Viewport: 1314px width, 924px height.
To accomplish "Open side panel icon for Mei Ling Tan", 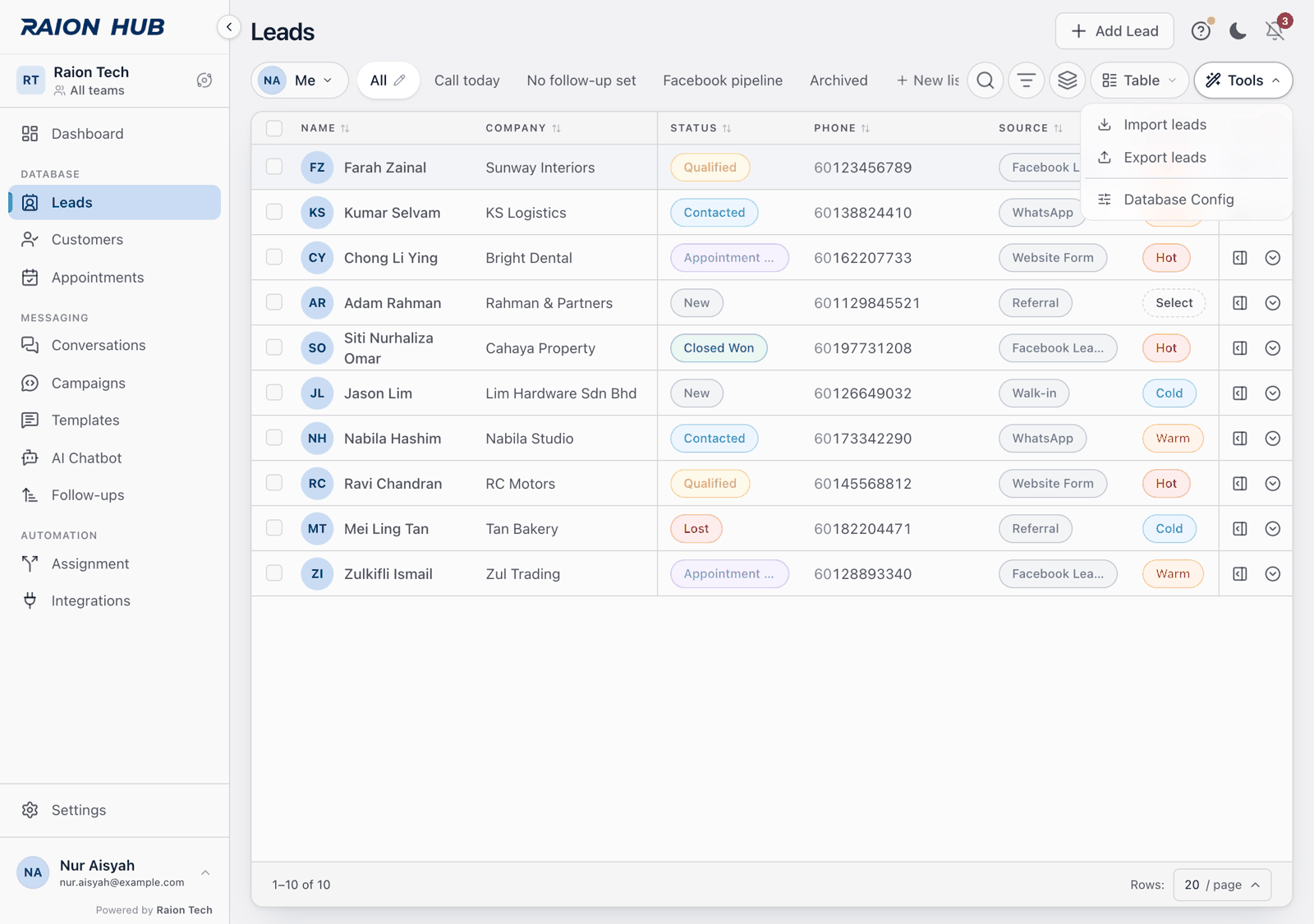I will click(1240, 529).
